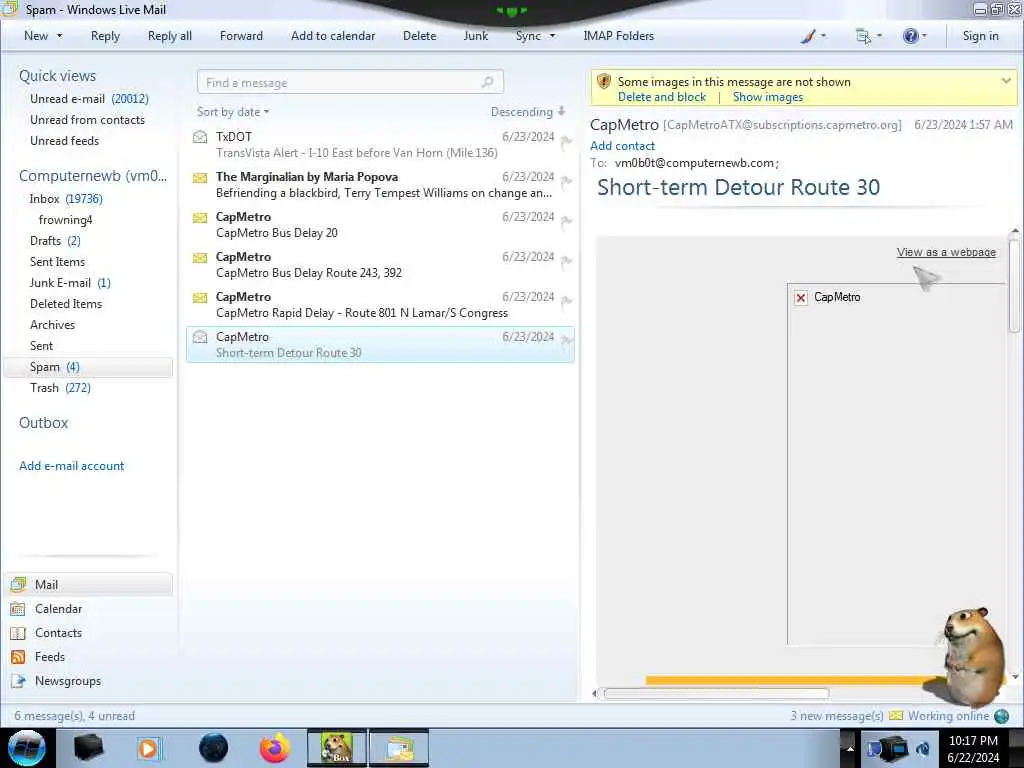Click the vertical scrollbar of message body
Viewport: 1024px width, 768px height.
(1014, 285)
